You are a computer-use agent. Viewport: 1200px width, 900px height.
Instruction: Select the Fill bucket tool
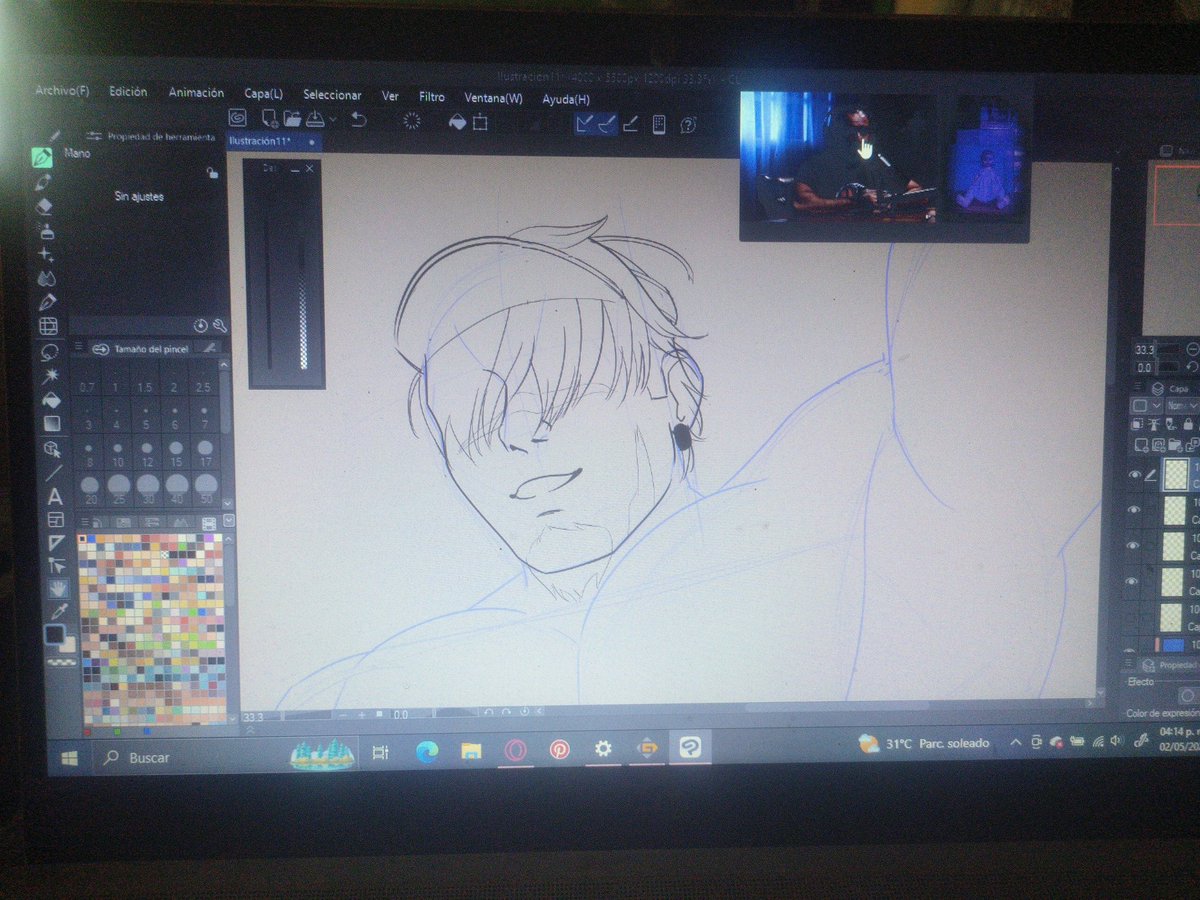51,399
